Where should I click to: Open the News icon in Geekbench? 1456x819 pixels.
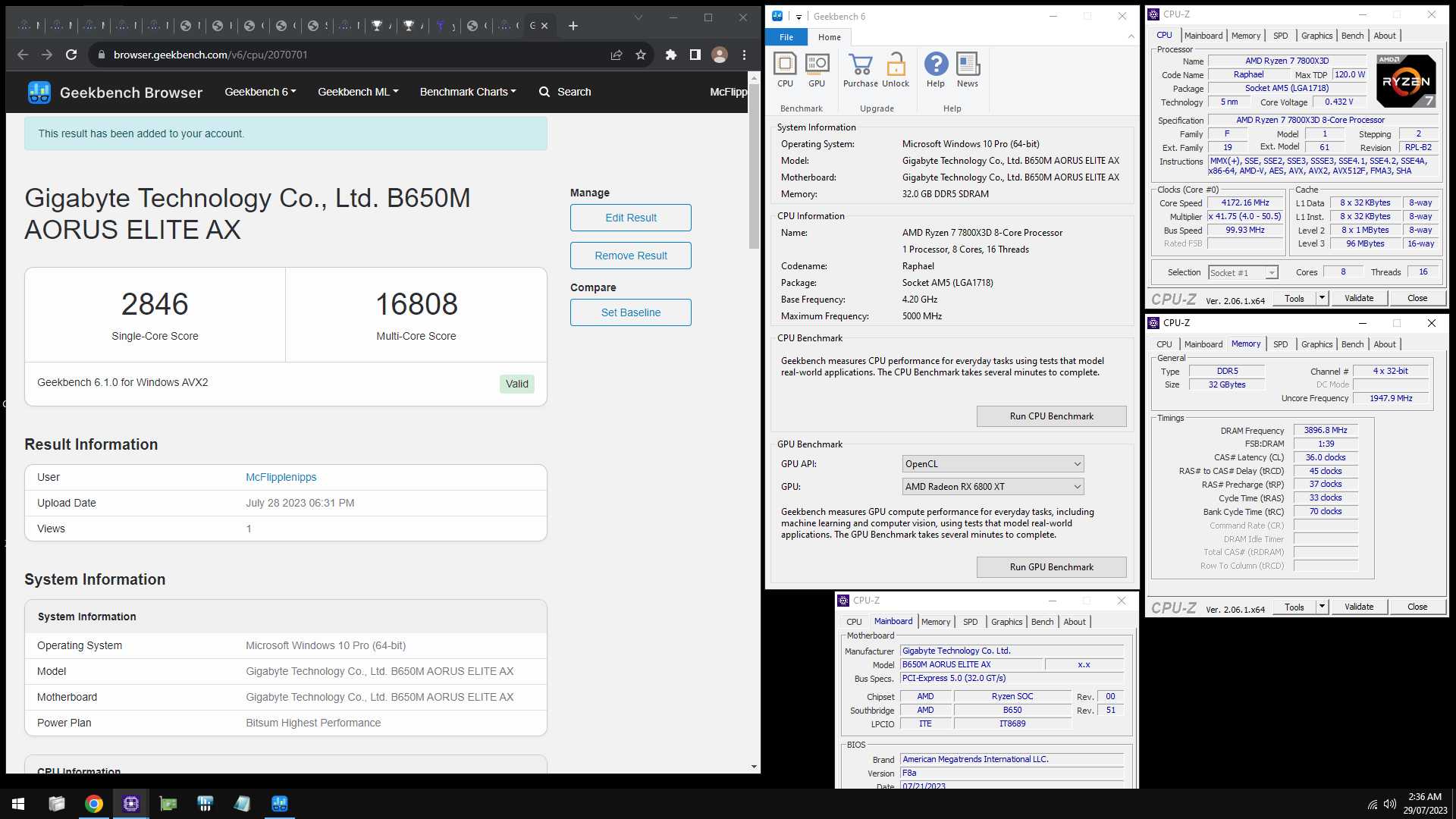[968, 70]
